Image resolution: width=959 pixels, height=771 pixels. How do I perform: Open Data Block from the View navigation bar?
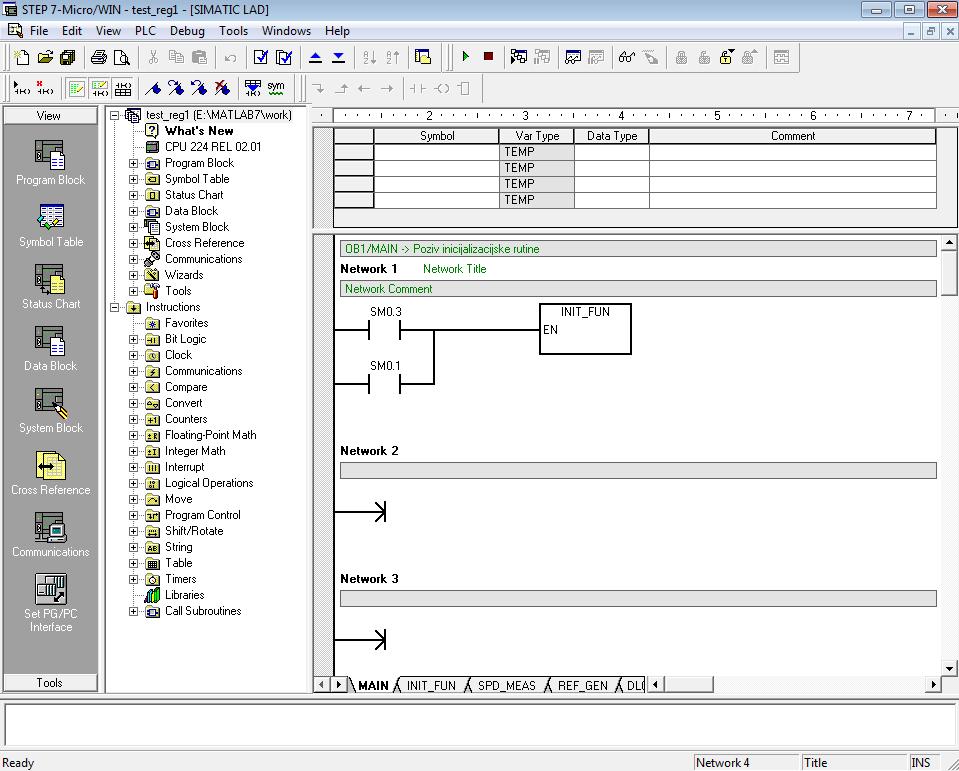pyautogui.click(x=50, y=349)
